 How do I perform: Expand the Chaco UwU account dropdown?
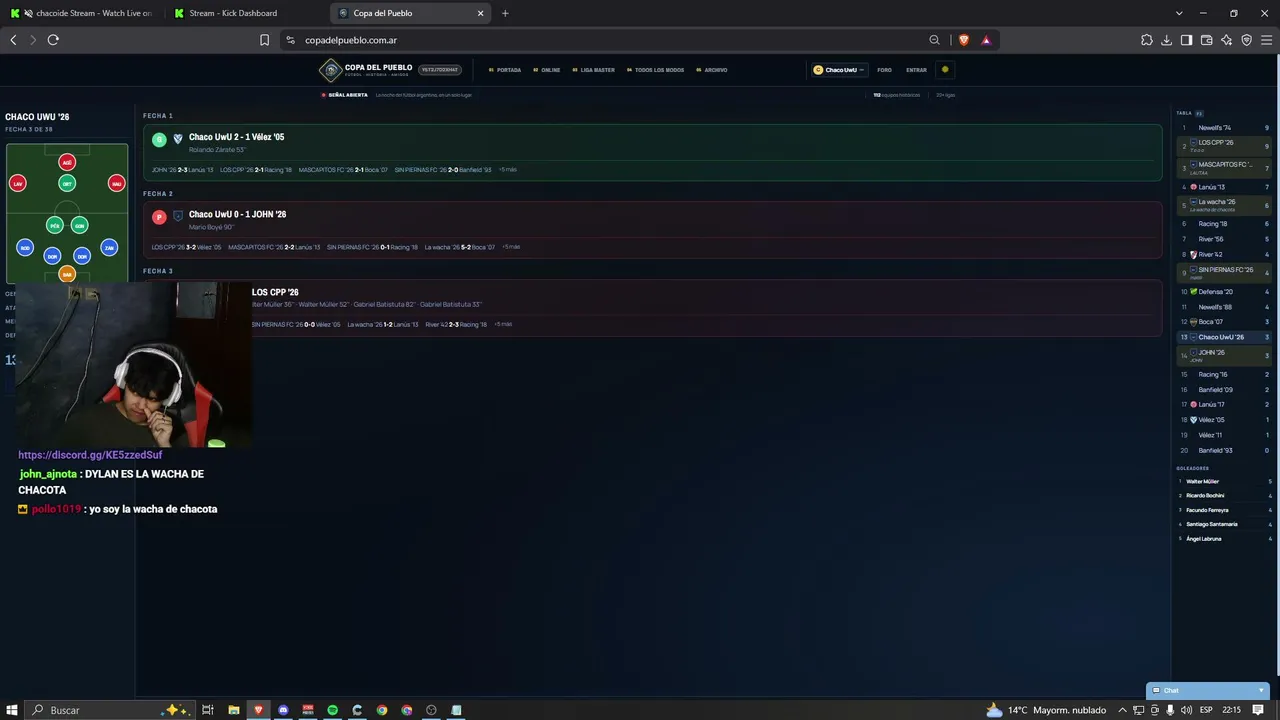point(838,70)
